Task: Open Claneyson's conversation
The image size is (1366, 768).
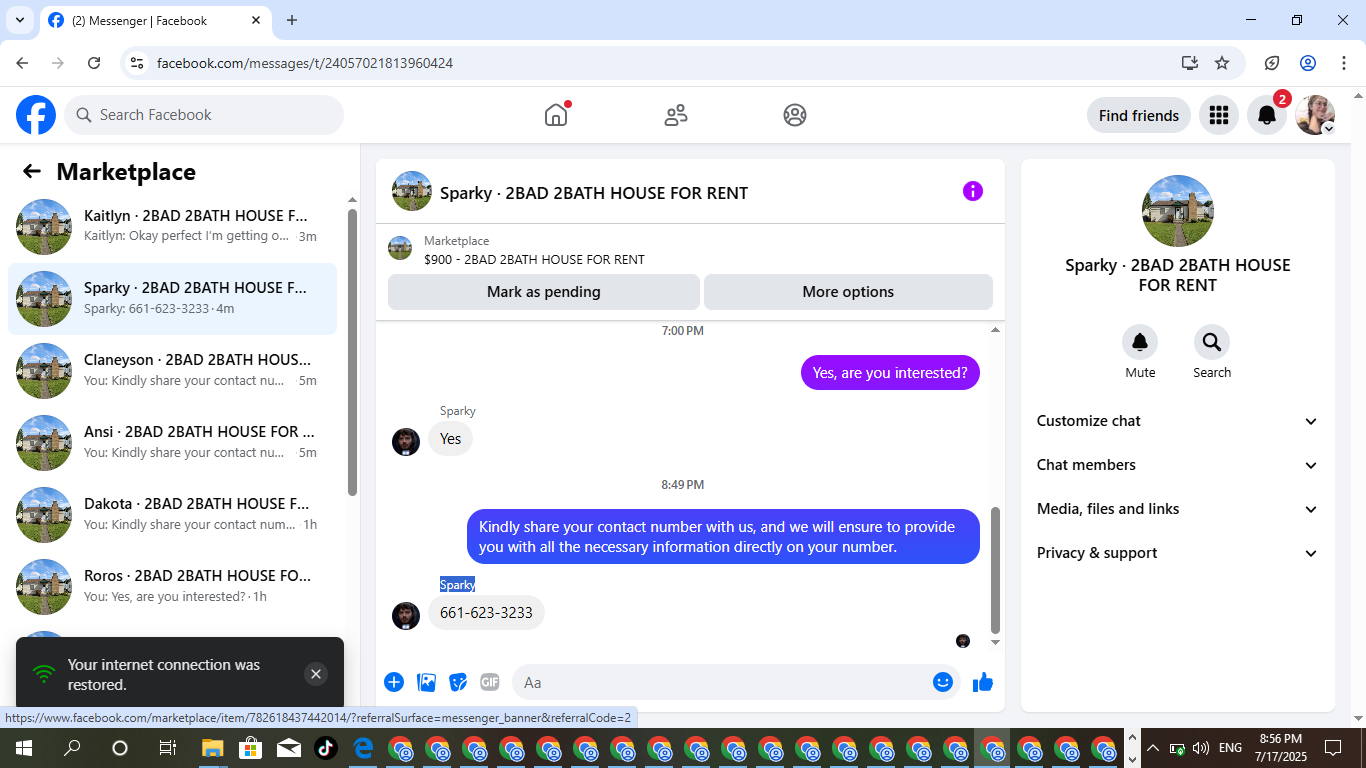Action: coord(172,370)
